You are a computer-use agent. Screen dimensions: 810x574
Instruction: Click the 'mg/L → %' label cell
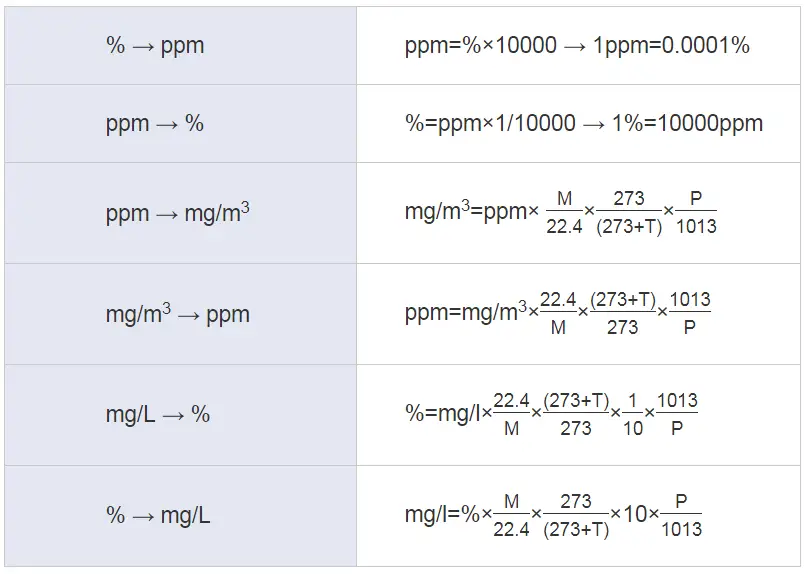click(180, 415)
